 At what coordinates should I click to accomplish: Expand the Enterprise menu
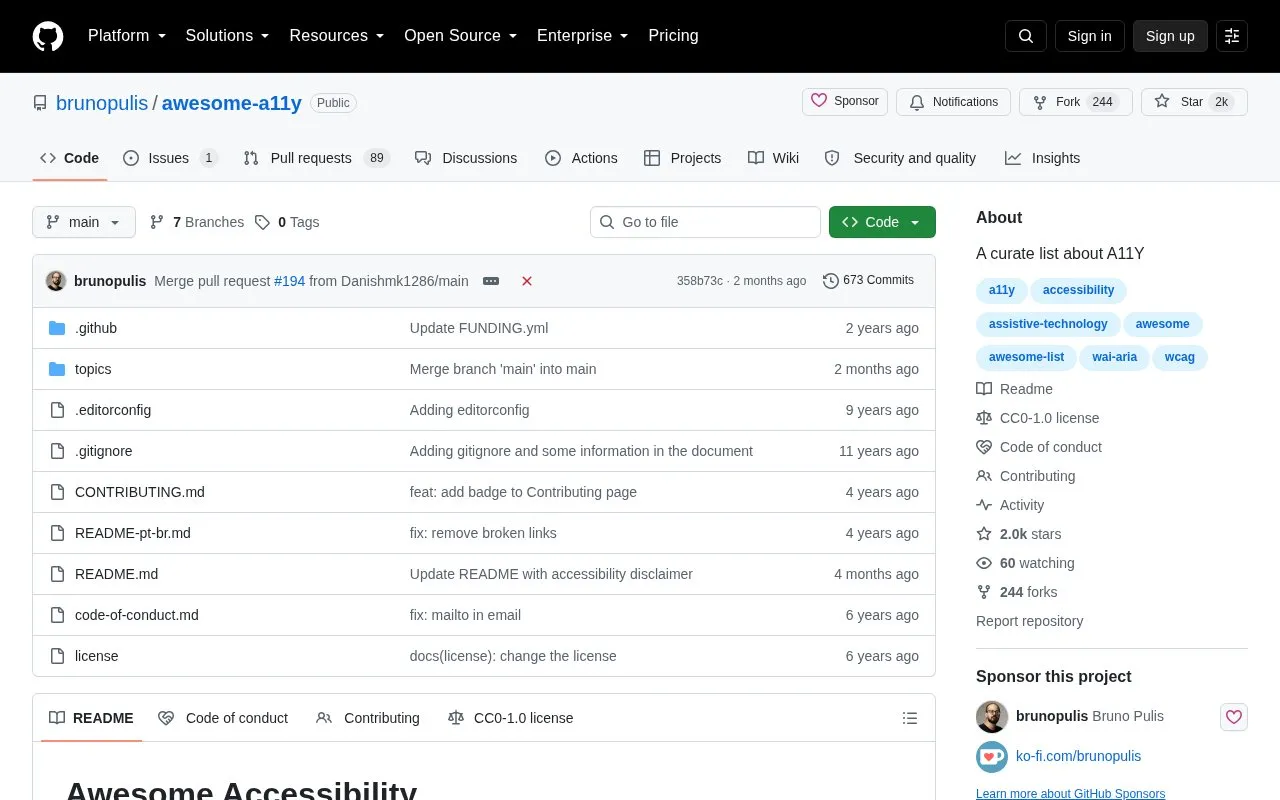[x=583, y=36]
